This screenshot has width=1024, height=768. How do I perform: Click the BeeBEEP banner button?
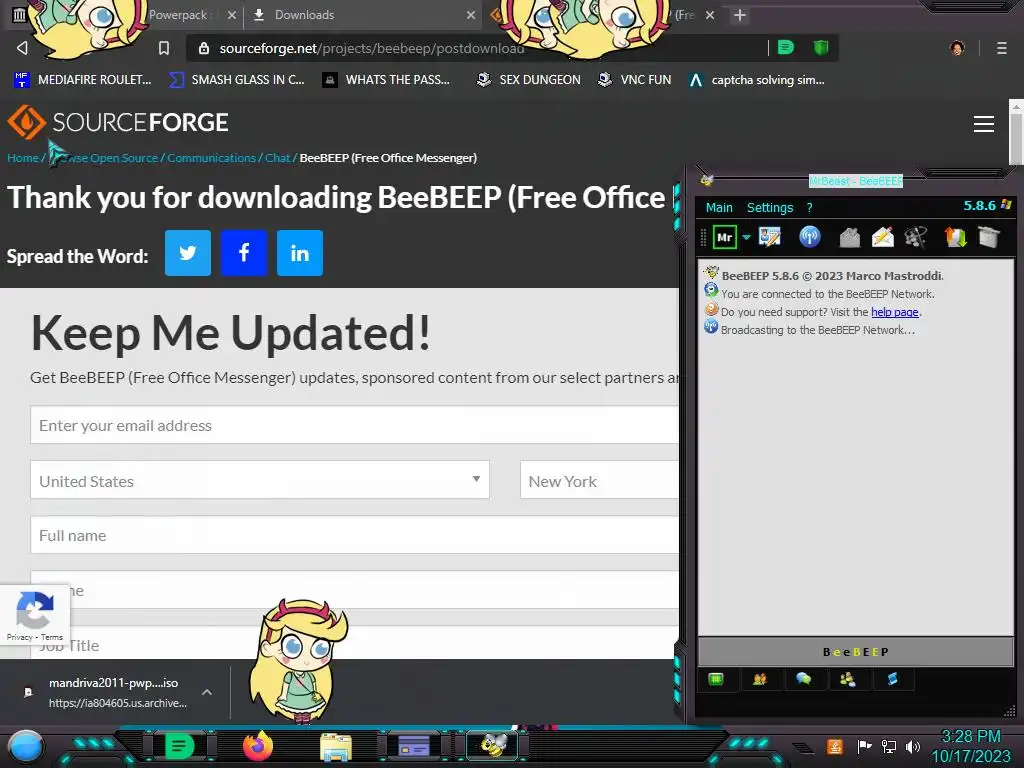(856, 652)
